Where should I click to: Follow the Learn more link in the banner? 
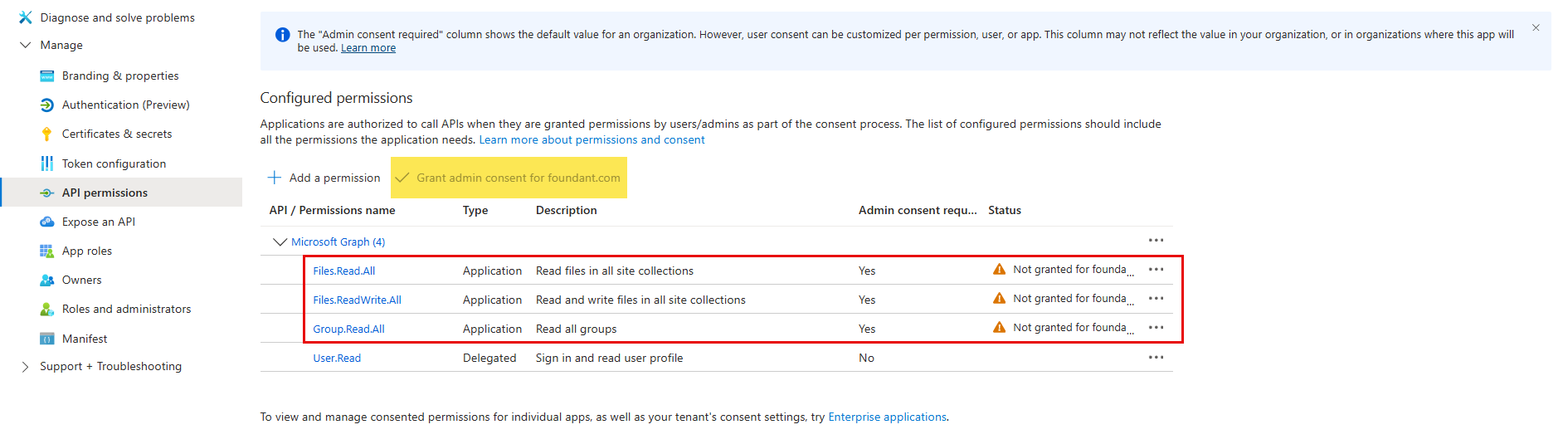[368, 48]
